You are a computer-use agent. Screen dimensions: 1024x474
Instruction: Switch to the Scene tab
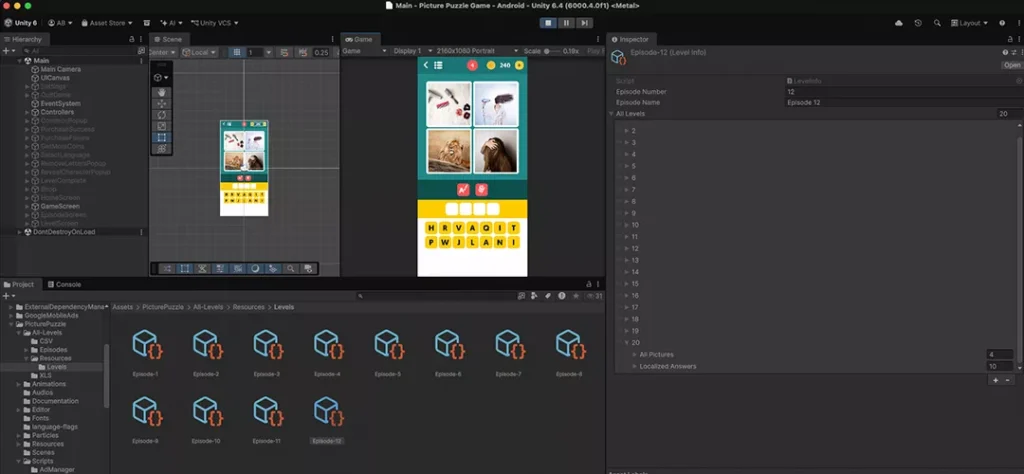click(168, 39)
